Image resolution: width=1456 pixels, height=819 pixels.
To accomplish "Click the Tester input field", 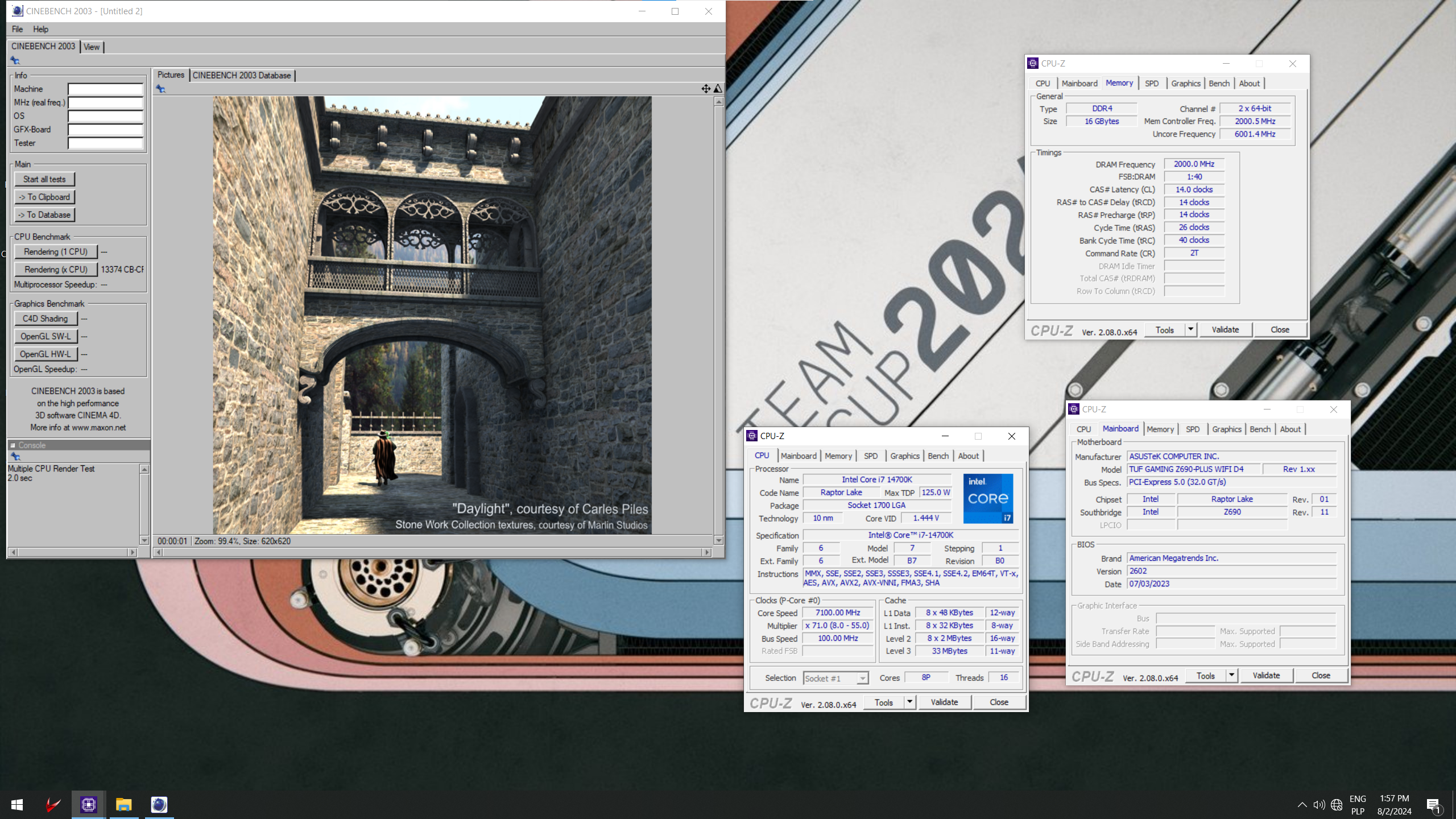I will point(105,143).
